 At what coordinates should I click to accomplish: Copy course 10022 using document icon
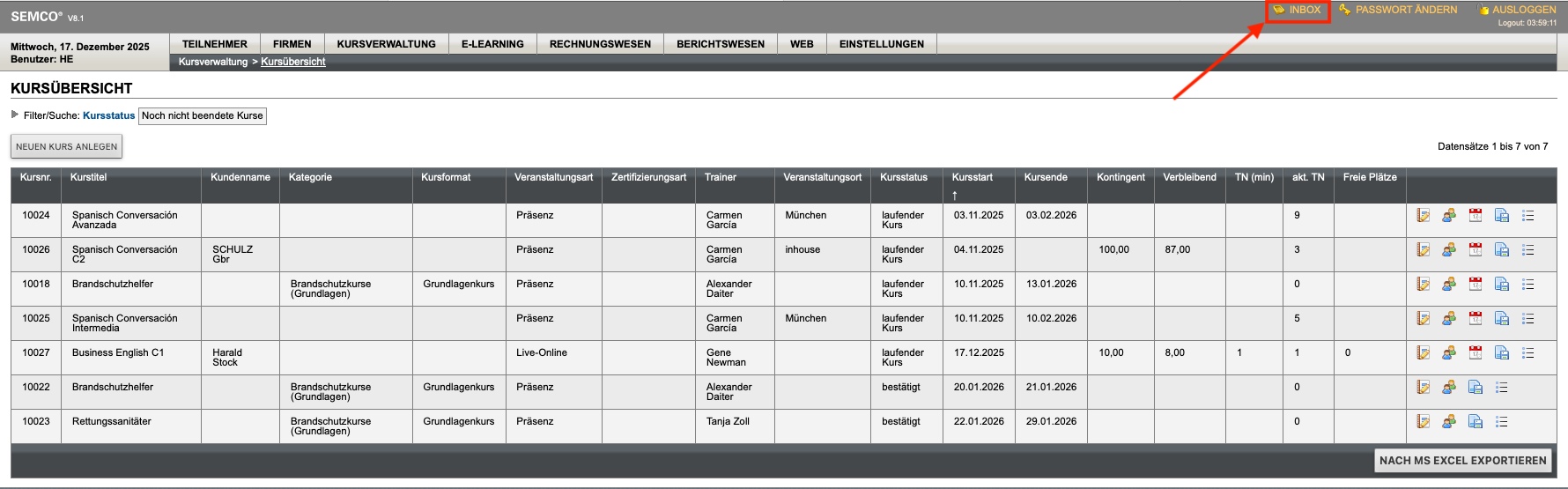click(x=1476, y=388)
